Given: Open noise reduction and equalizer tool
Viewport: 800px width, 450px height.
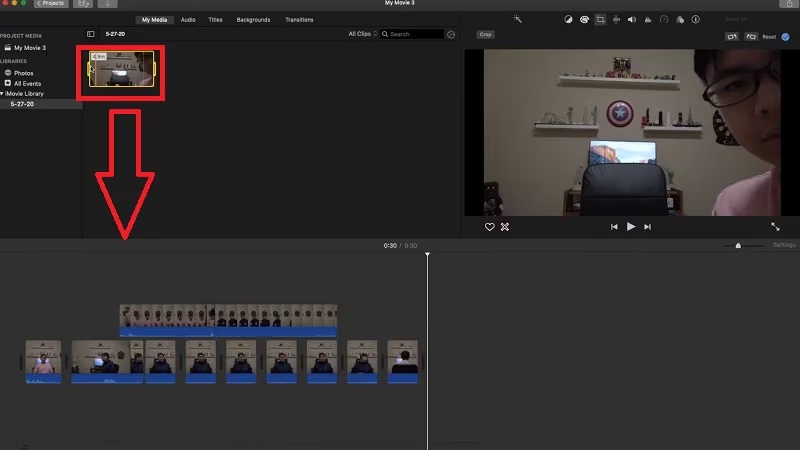Looking at the screenshot, I should point(648,19).
